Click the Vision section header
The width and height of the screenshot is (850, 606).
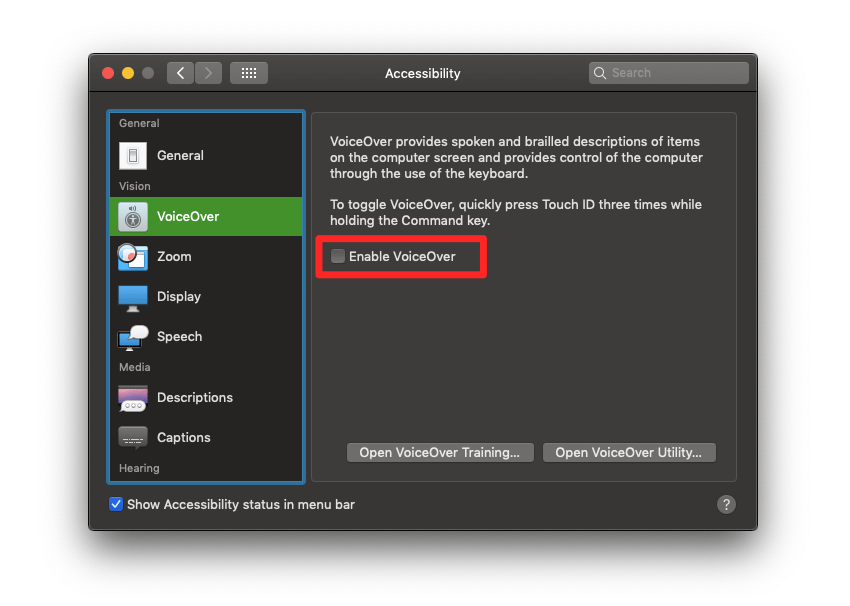pyautogui.click(x=134, y=186)
